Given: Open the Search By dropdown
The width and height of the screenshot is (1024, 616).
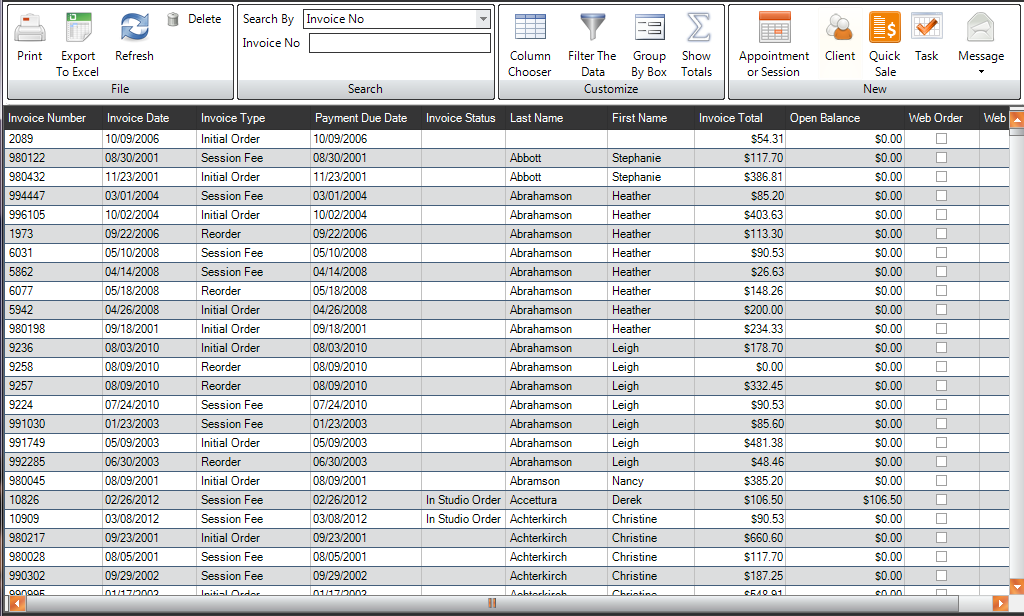Looking at the screenshot, I should (482, 18).
